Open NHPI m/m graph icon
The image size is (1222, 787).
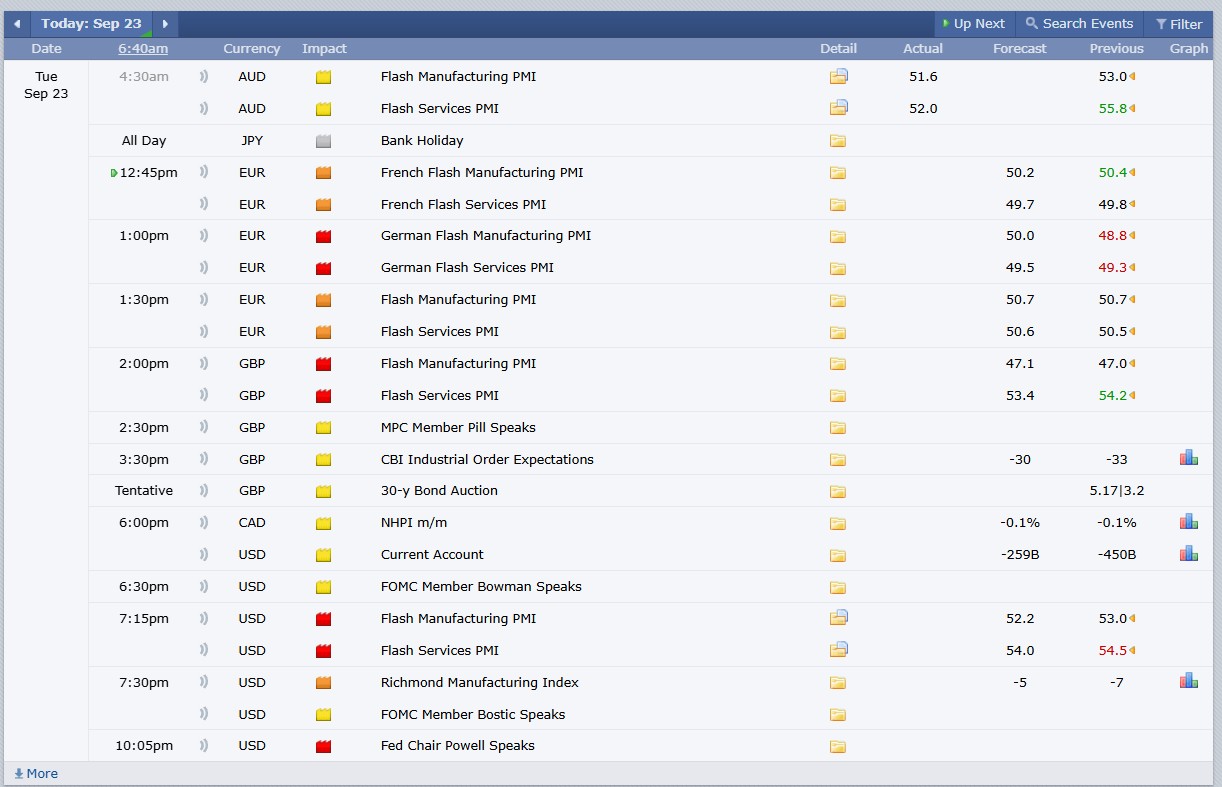click(x=1188, y=522)
